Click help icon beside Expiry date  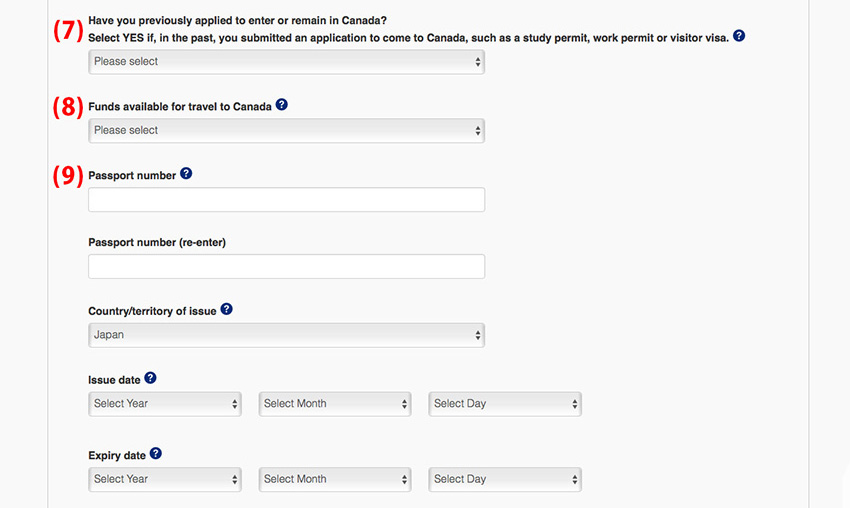tap(156, 454)
